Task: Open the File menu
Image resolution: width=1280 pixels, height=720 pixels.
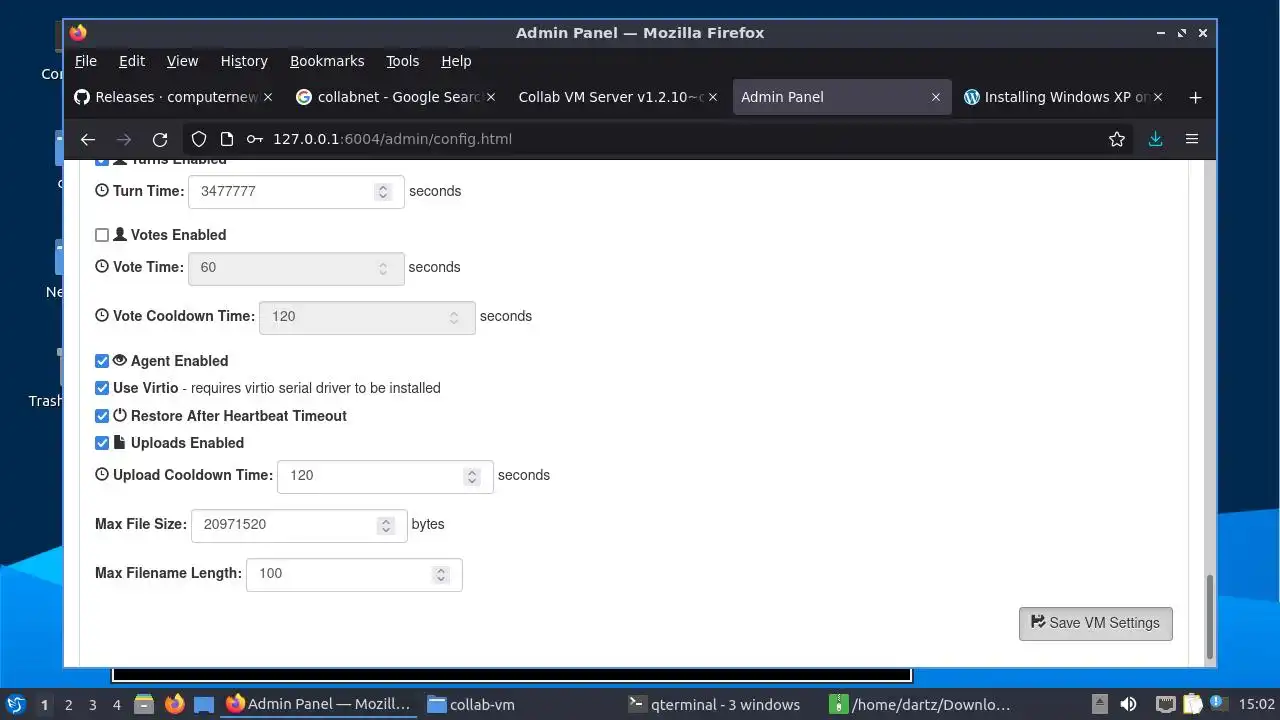Action: [86, 61]
